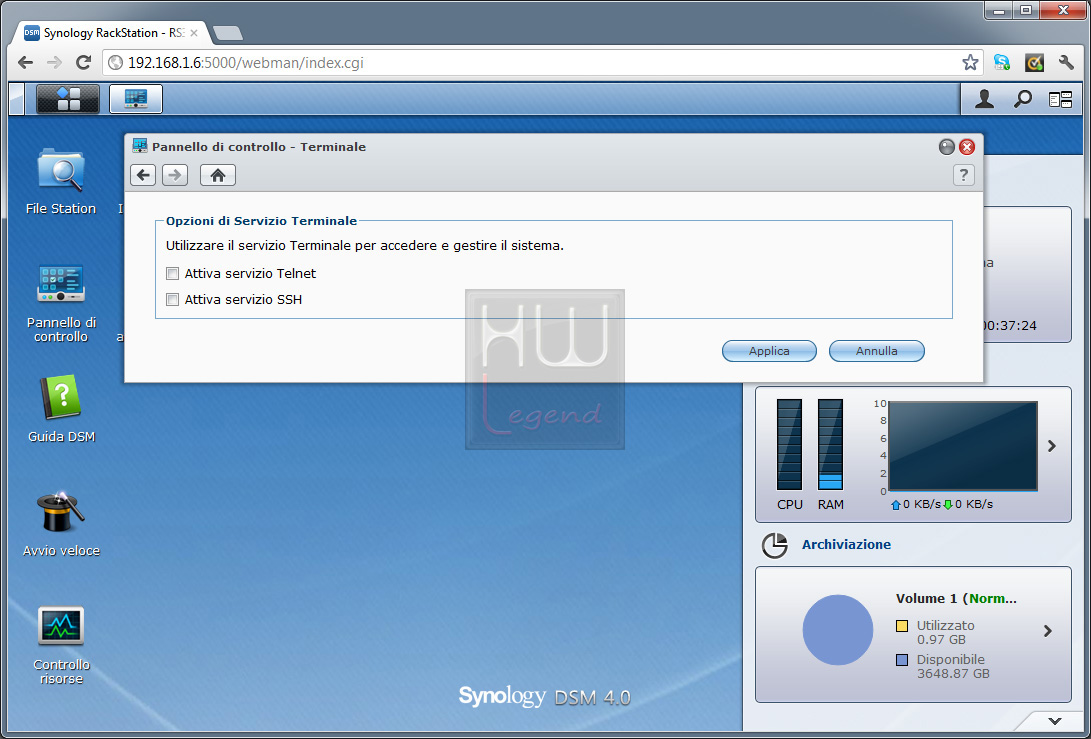Open Guida DSM help icon

[61, 409]
